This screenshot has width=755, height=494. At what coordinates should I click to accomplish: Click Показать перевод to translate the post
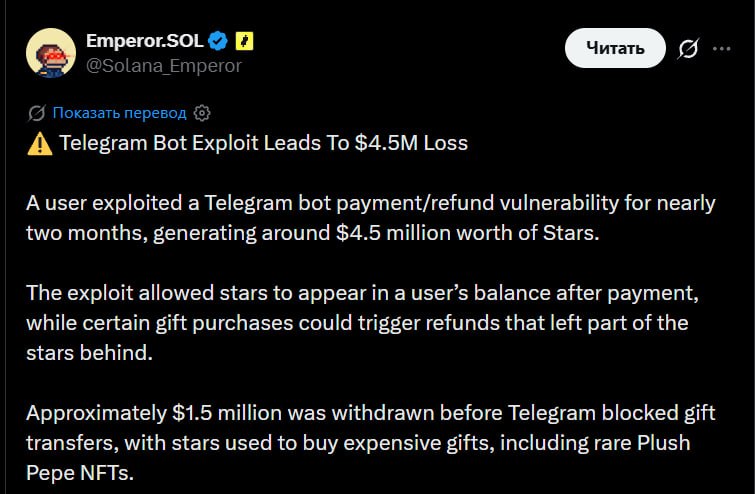pos(119,113)
